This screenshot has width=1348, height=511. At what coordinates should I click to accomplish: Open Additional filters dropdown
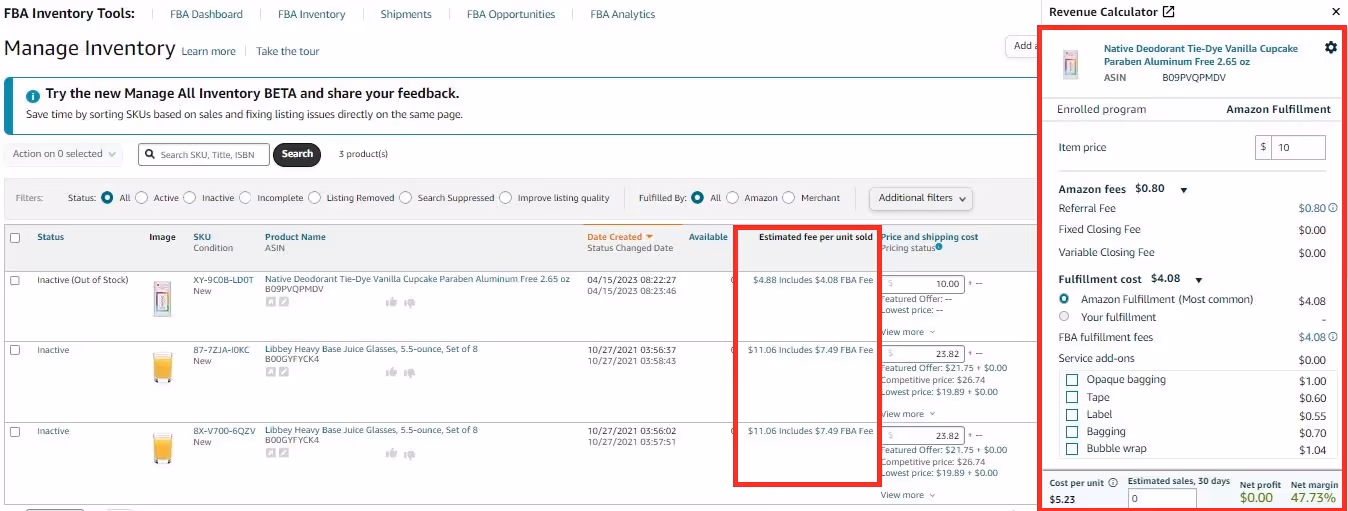pyautogui.click(x=921, y=198)
